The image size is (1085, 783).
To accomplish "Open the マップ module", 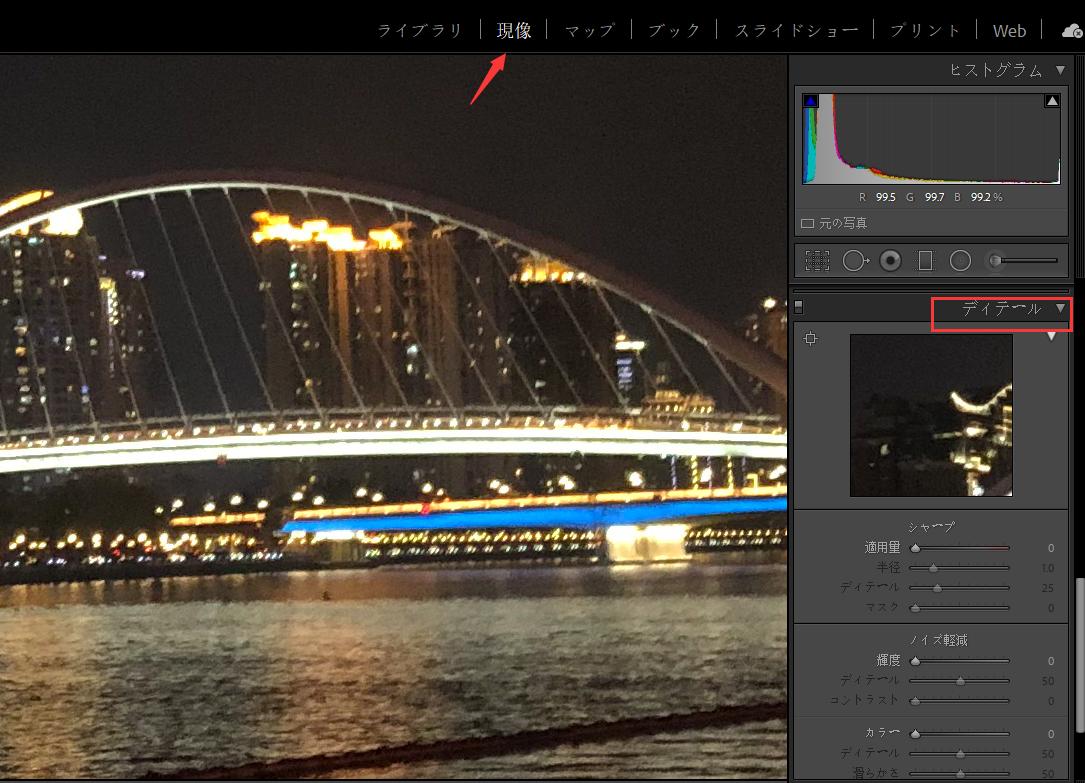I will click(589, 31).
